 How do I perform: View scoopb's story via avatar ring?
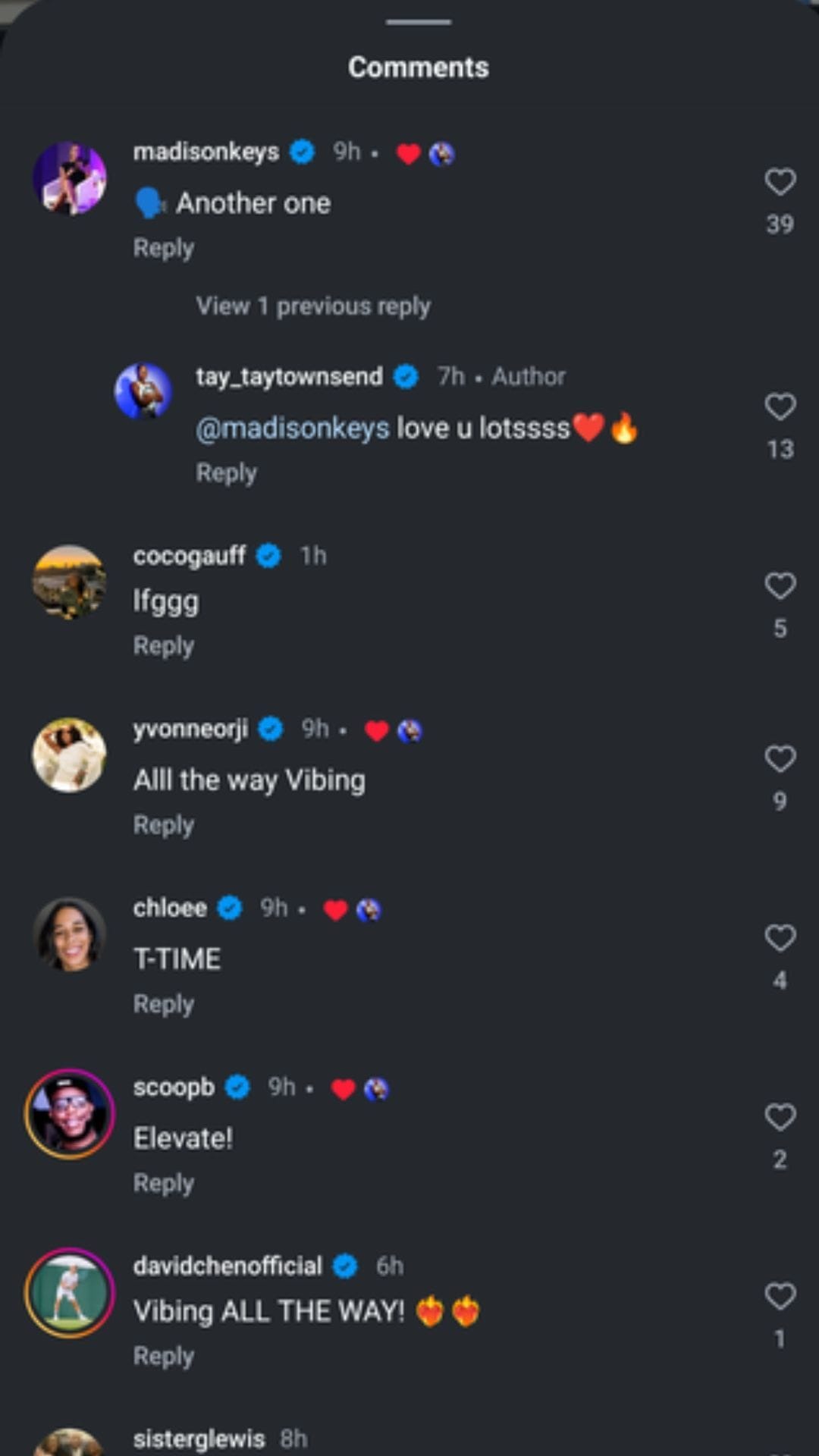[x=70, y=1113]
